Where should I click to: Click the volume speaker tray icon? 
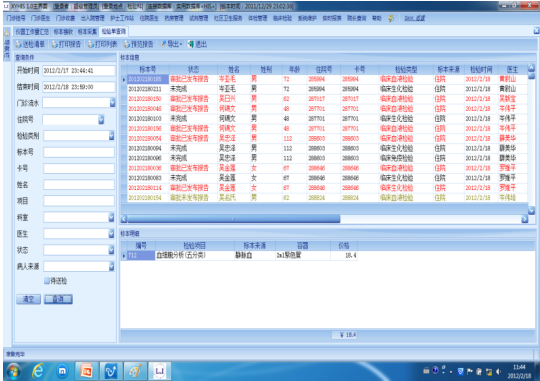(498, 371)
